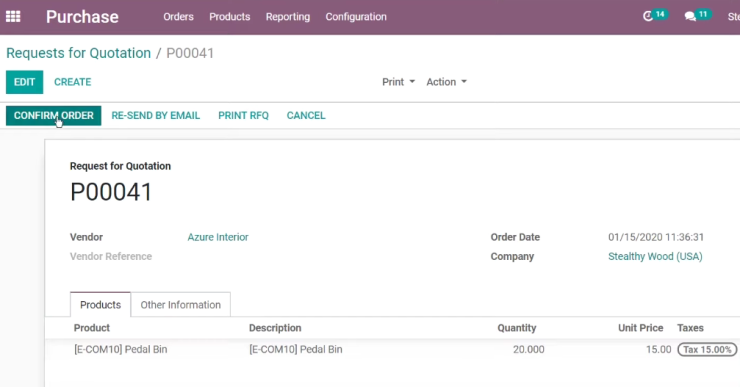740x387 pixels.
Task: Click the Edit button
Action: 25,82
